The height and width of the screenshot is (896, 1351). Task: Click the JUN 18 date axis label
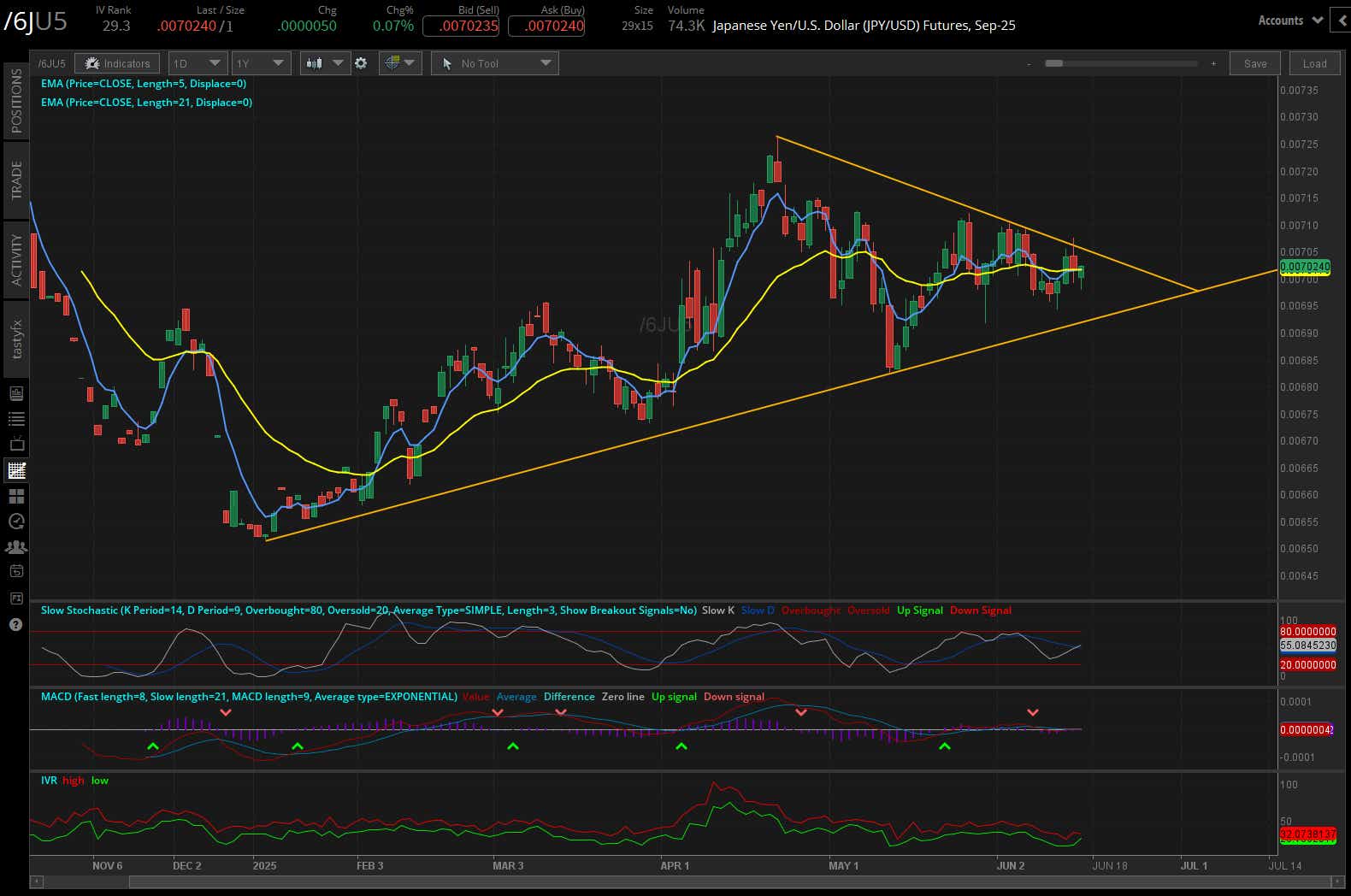(x=1109, y=865)
